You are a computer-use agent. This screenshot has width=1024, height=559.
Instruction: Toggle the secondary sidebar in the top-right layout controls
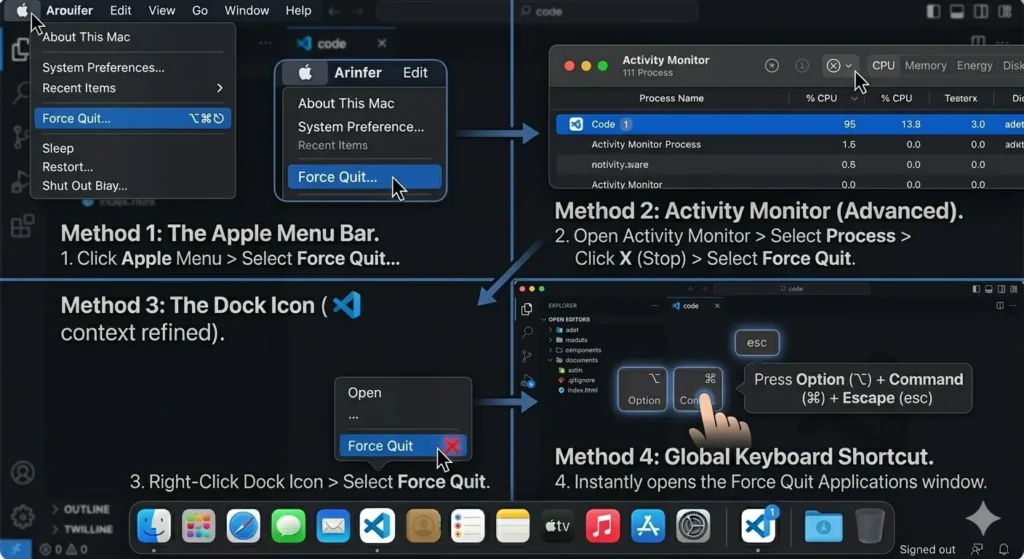[981, 11]
